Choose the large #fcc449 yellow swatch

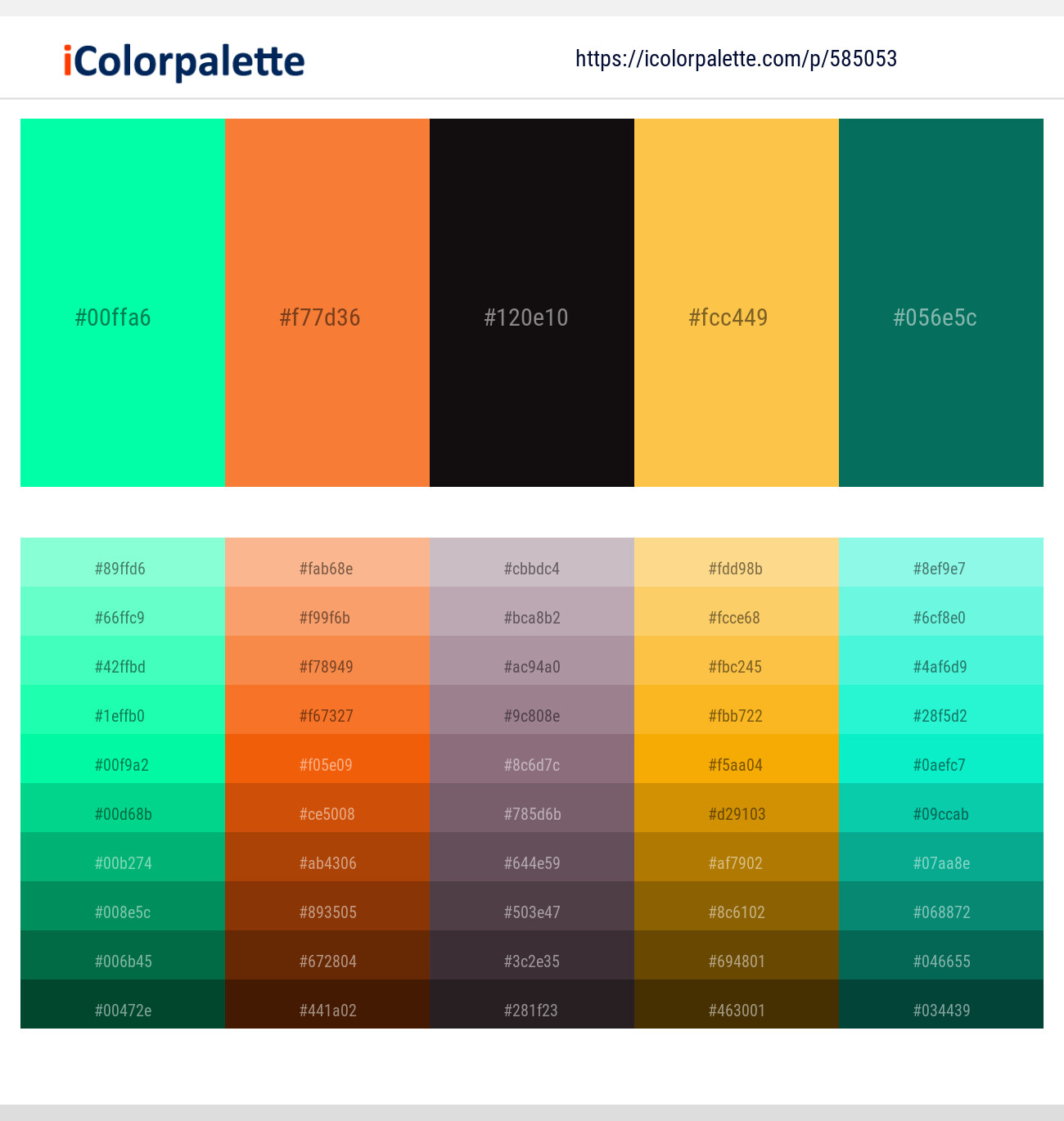[x=737, y=303]
